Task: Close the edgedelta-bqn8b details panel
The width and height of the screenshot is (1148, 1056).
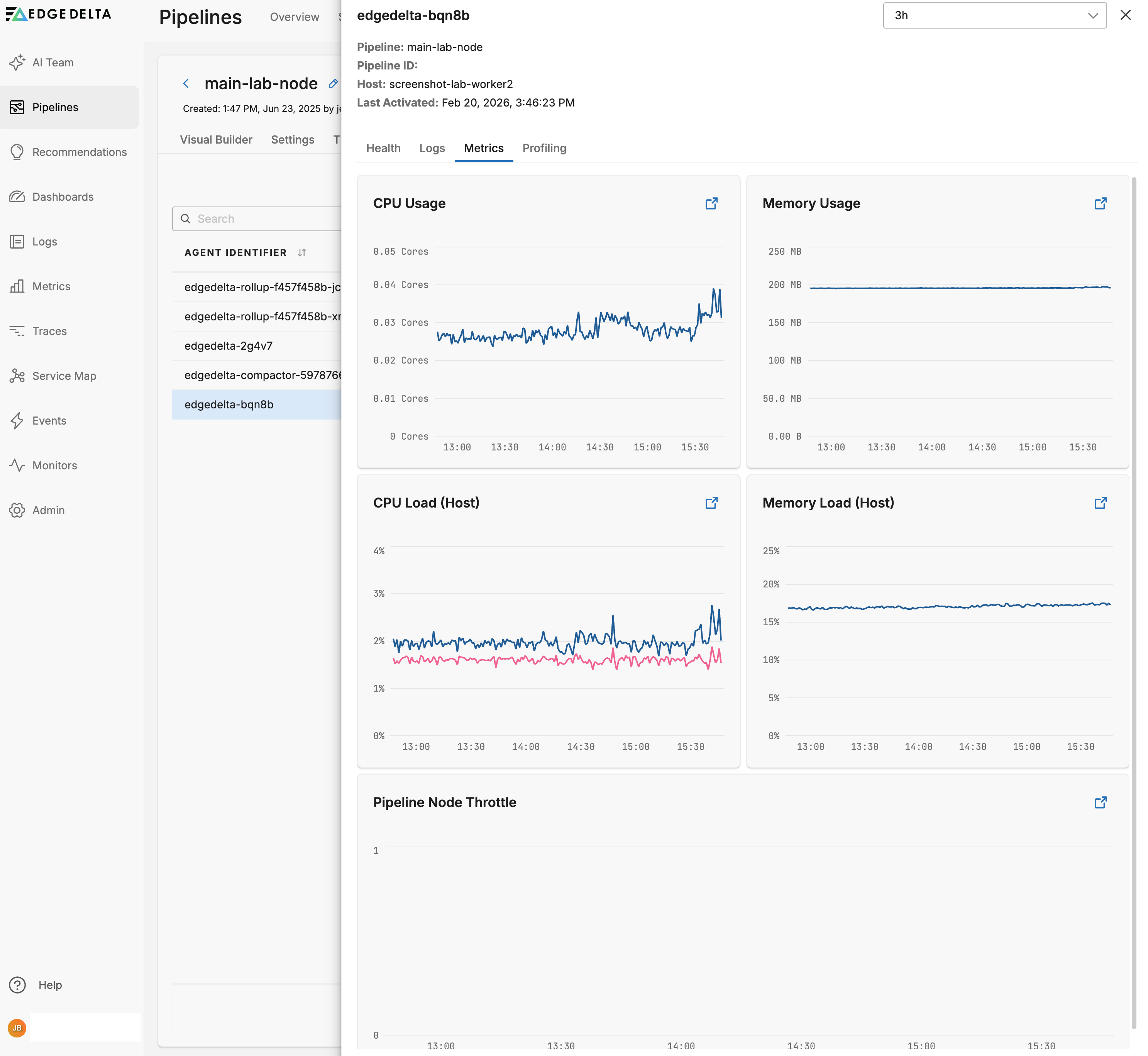Action: 1125,15
